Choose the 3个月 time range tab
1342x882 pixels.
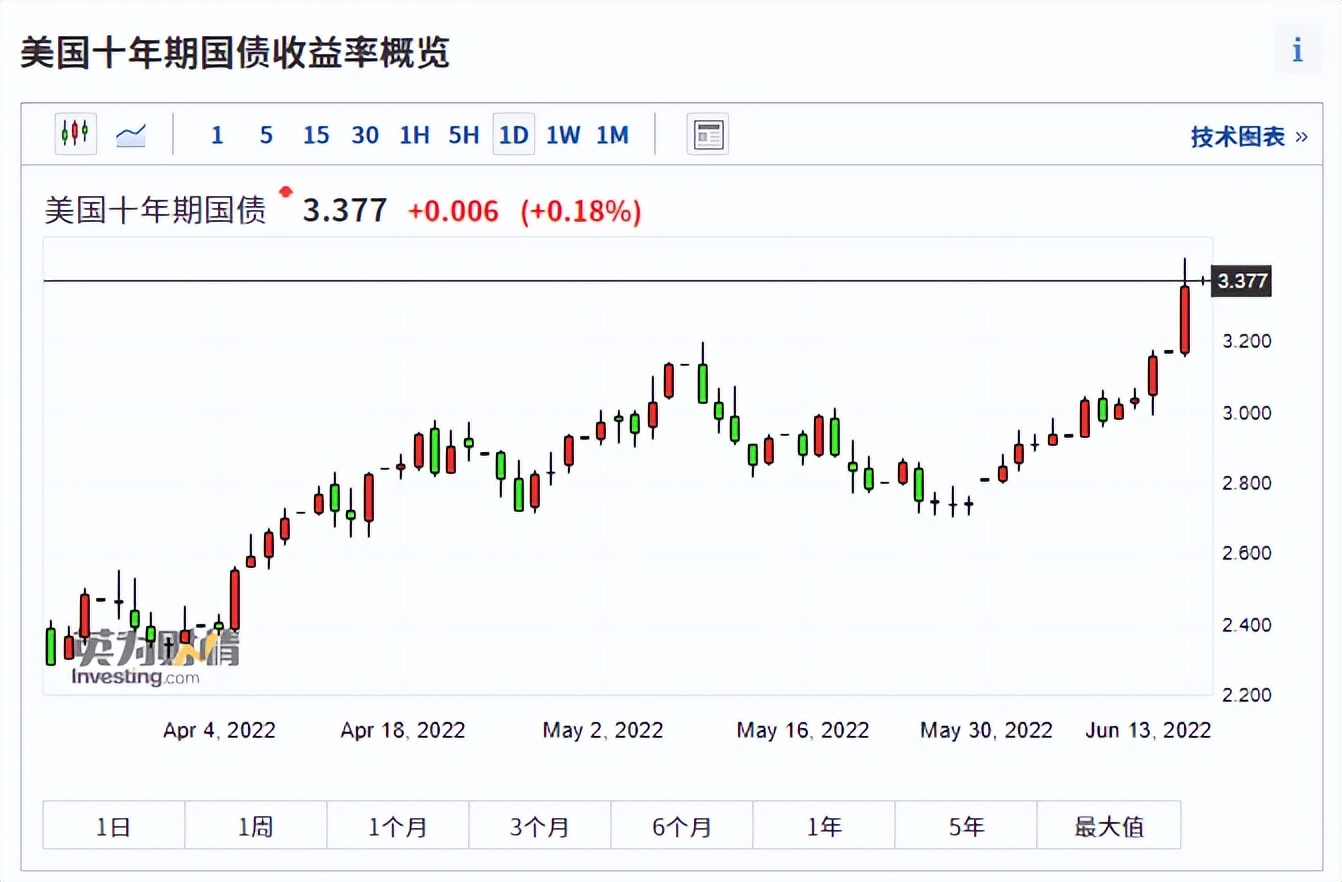click(540, 826)
